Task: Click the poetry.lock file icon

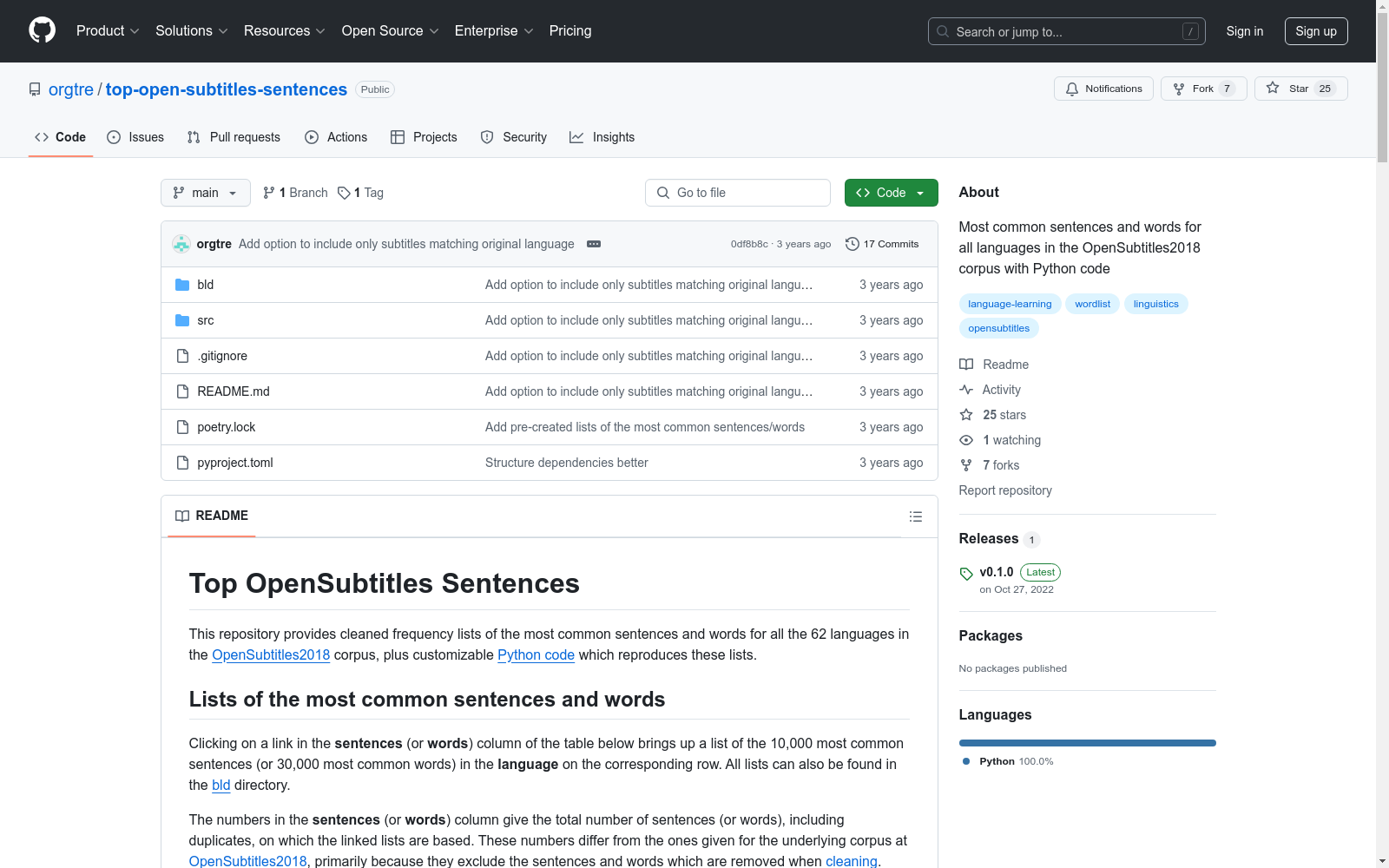Action: (x=182, y=427)
